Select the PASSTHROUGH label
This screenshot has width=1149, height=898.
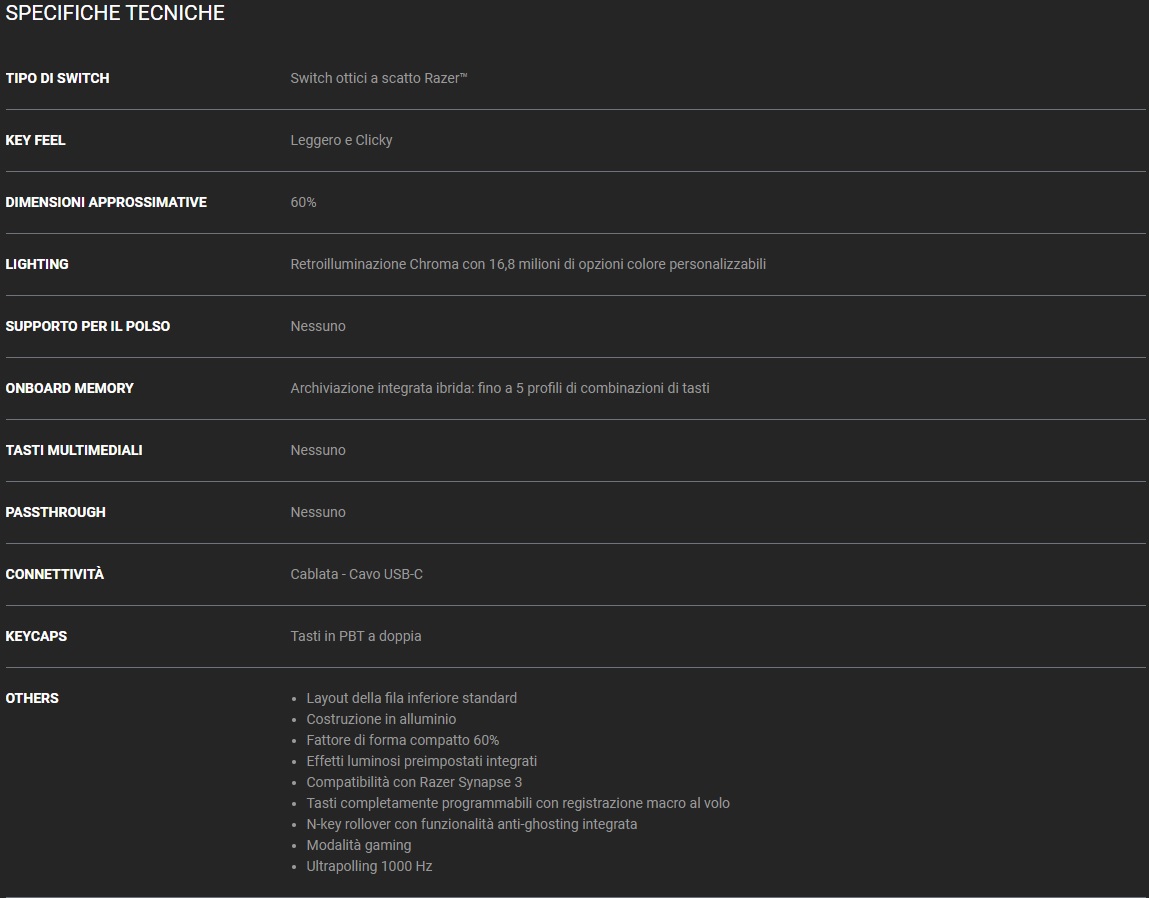click(x=55, y=512)
